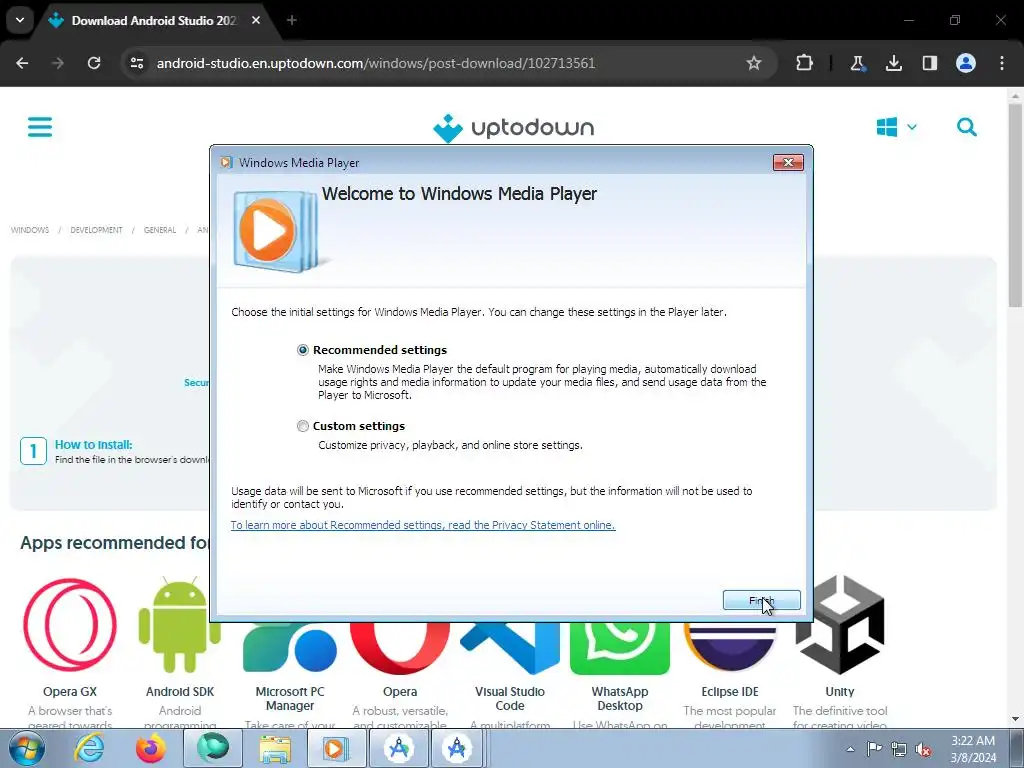Image resolution: width=1024 pixels, height=768 pixels.
Task: Click the muted volume tray icon
Action: pyautogui.click(x=923, y=750)
